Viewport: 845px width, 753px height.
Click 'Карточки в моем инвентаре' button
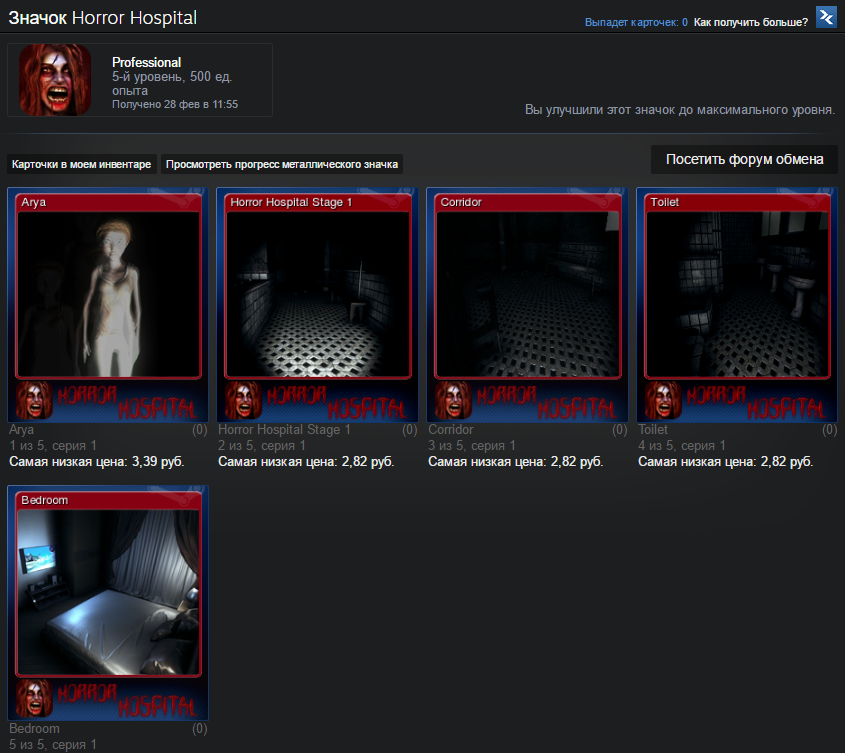(x=81, y=164)
